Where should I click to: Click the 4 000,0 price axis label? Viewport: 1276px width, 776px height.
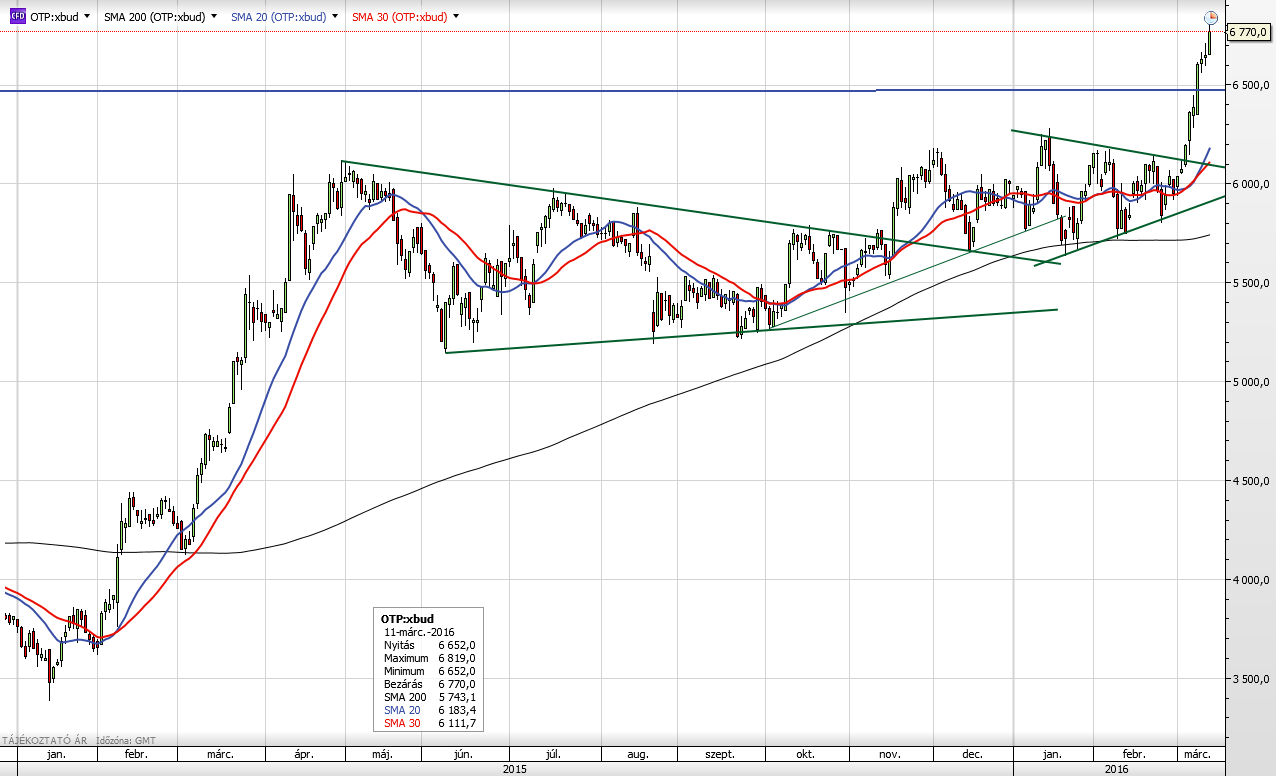pos(1250,580)
